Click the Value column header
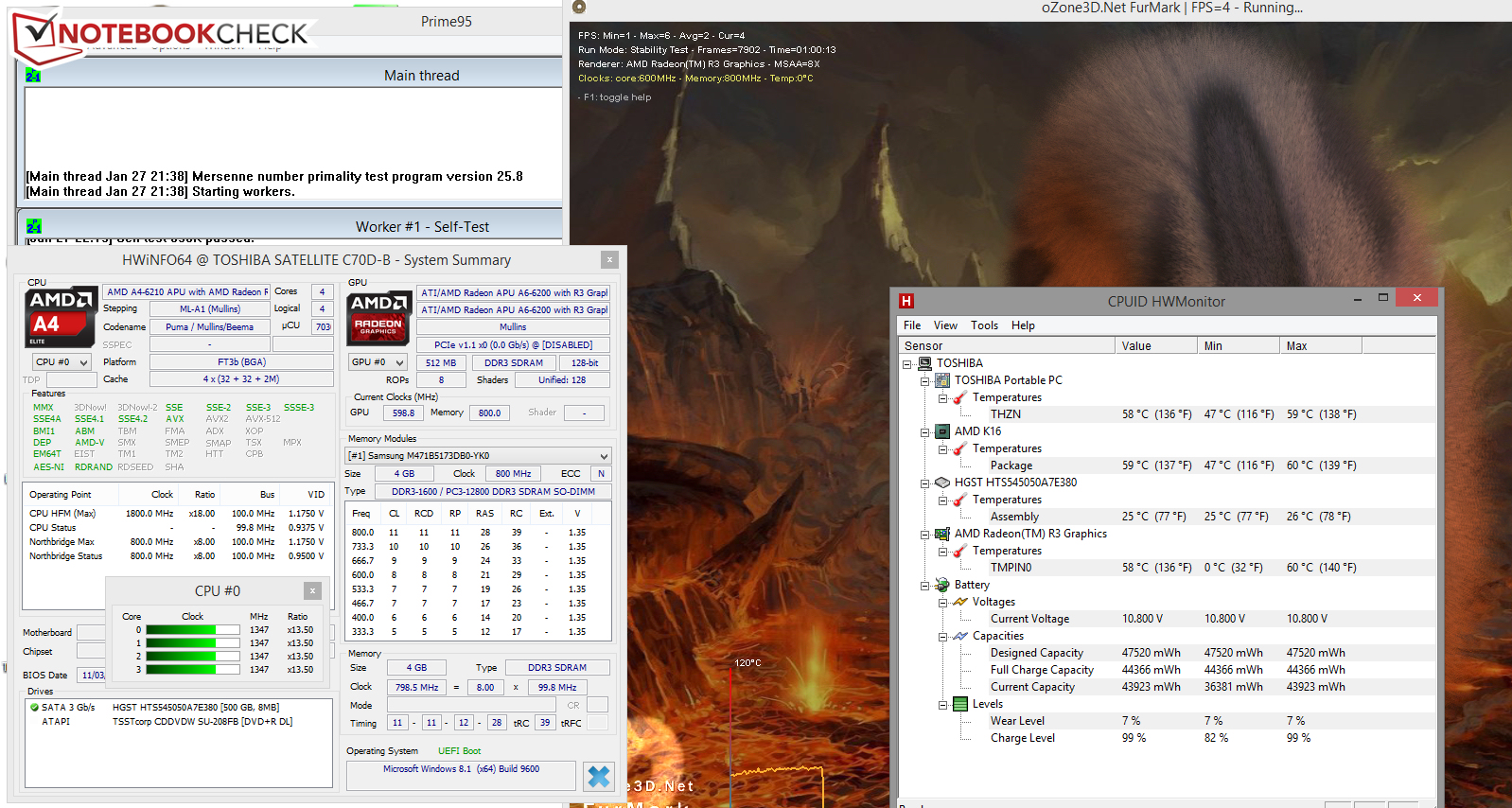 pyautogui.click(x=1156, y=346)
